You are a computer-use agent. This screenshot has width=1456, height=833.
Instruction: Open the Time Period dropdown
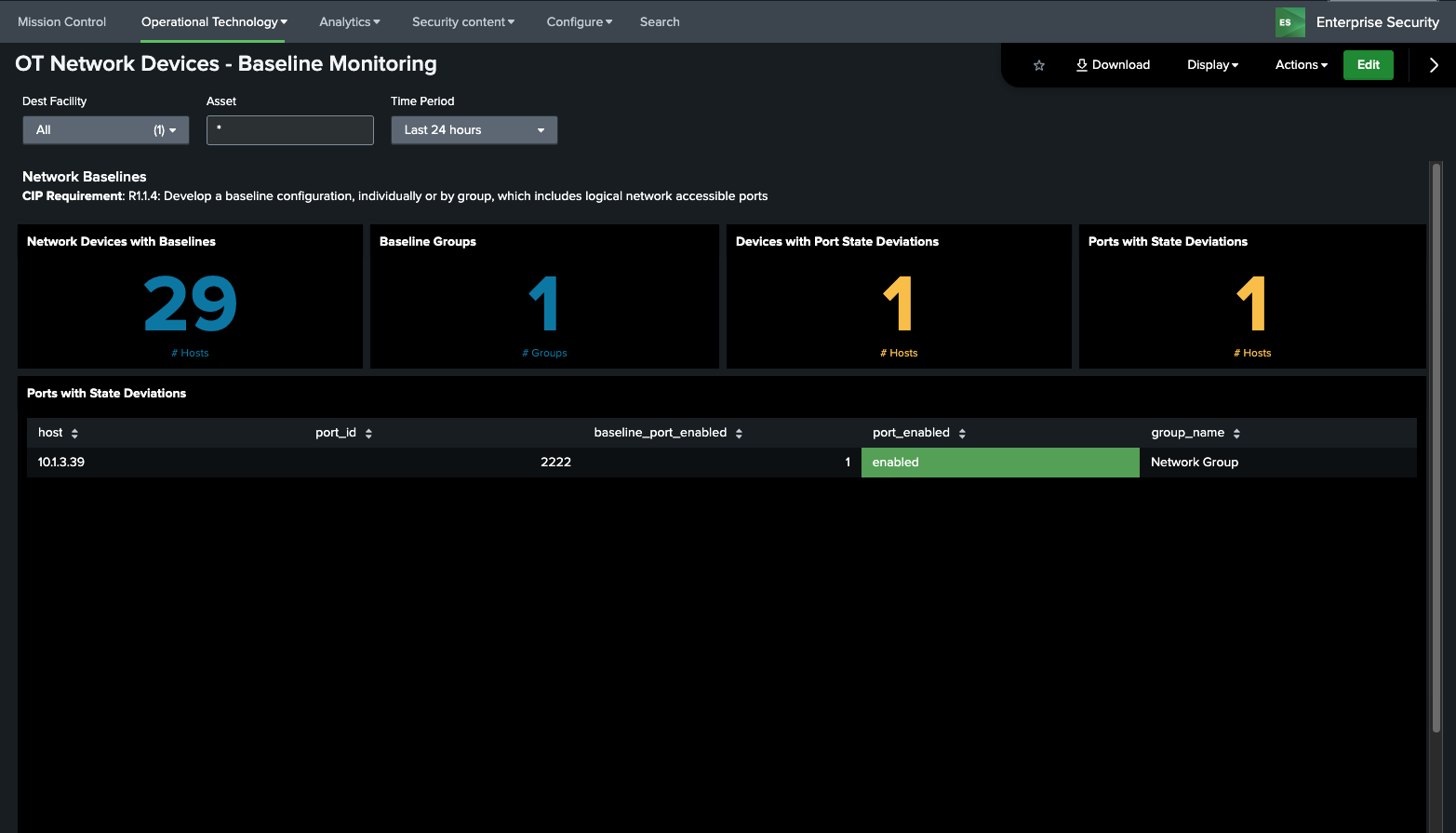474,130
